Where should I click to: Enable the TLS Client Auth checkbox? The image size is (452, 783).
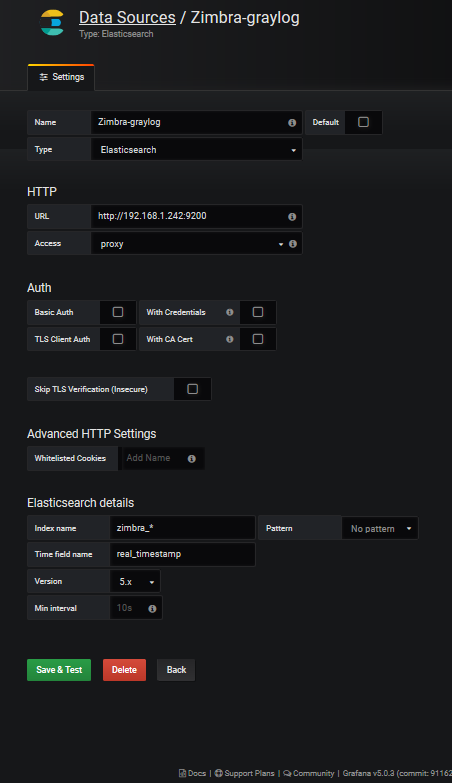pos(118,339)
